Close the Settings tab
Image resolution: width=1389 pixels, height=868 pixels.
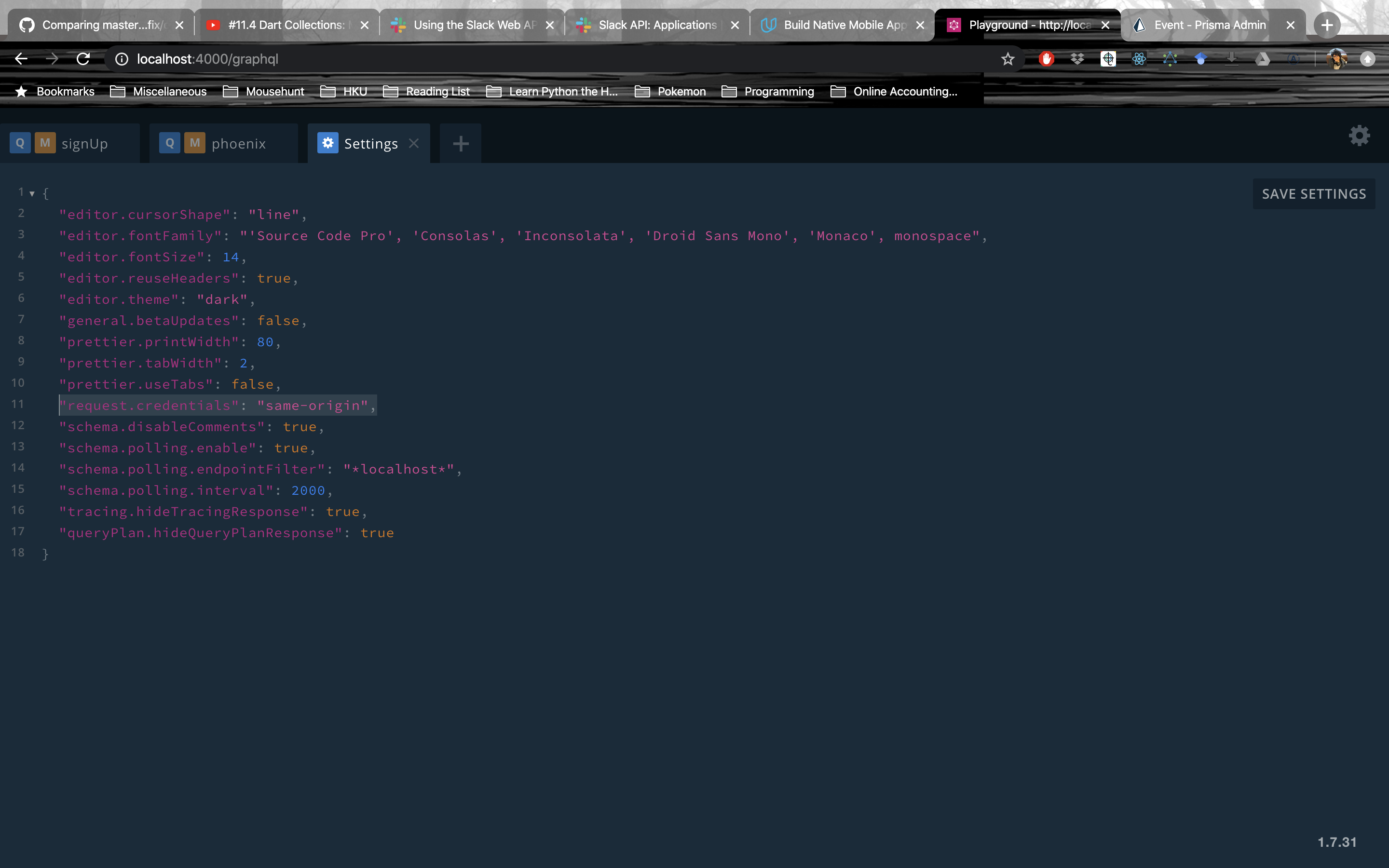[414, 143]
